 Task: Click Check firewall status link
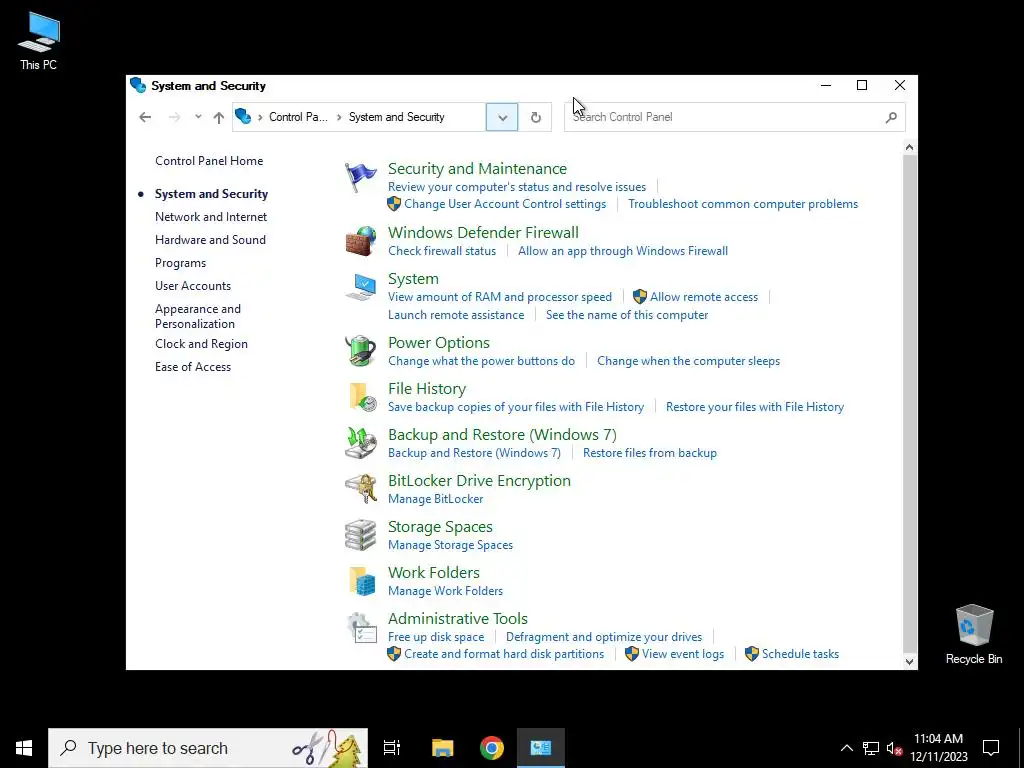point(442,251)
